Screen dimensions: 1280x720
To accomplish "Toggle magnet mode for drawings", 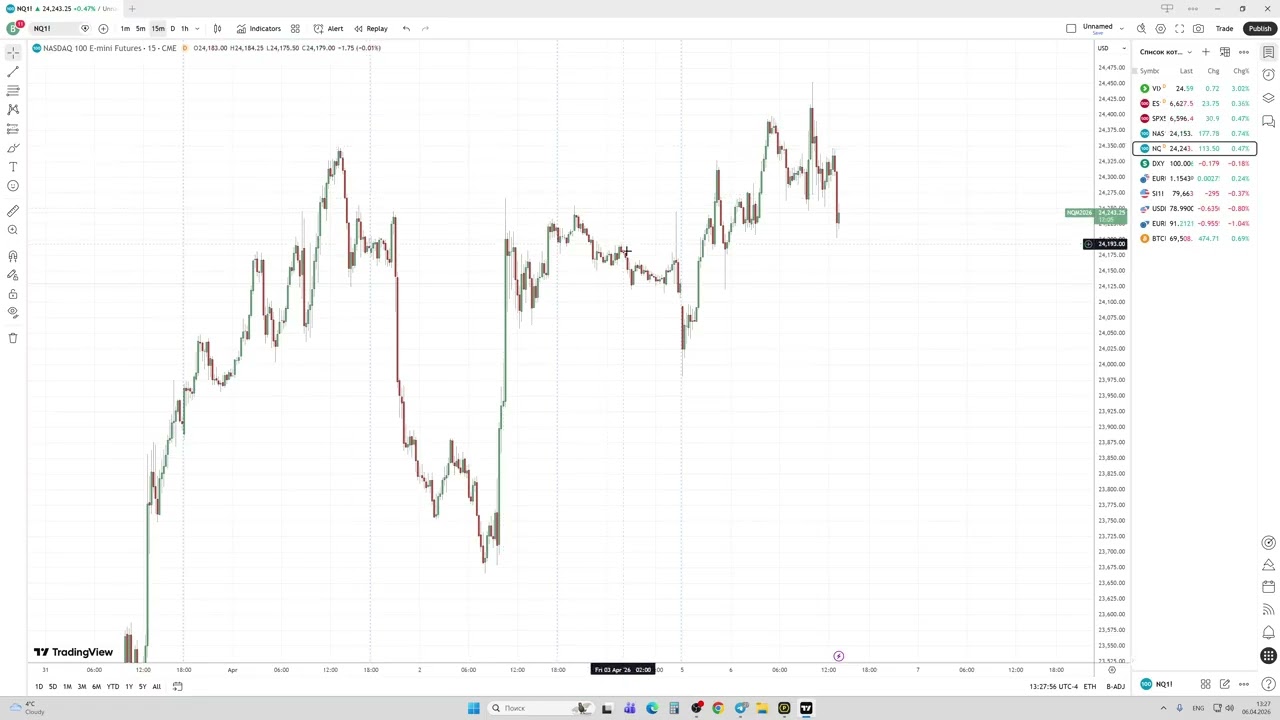I will pyautogui.click(x=13, y=256).
